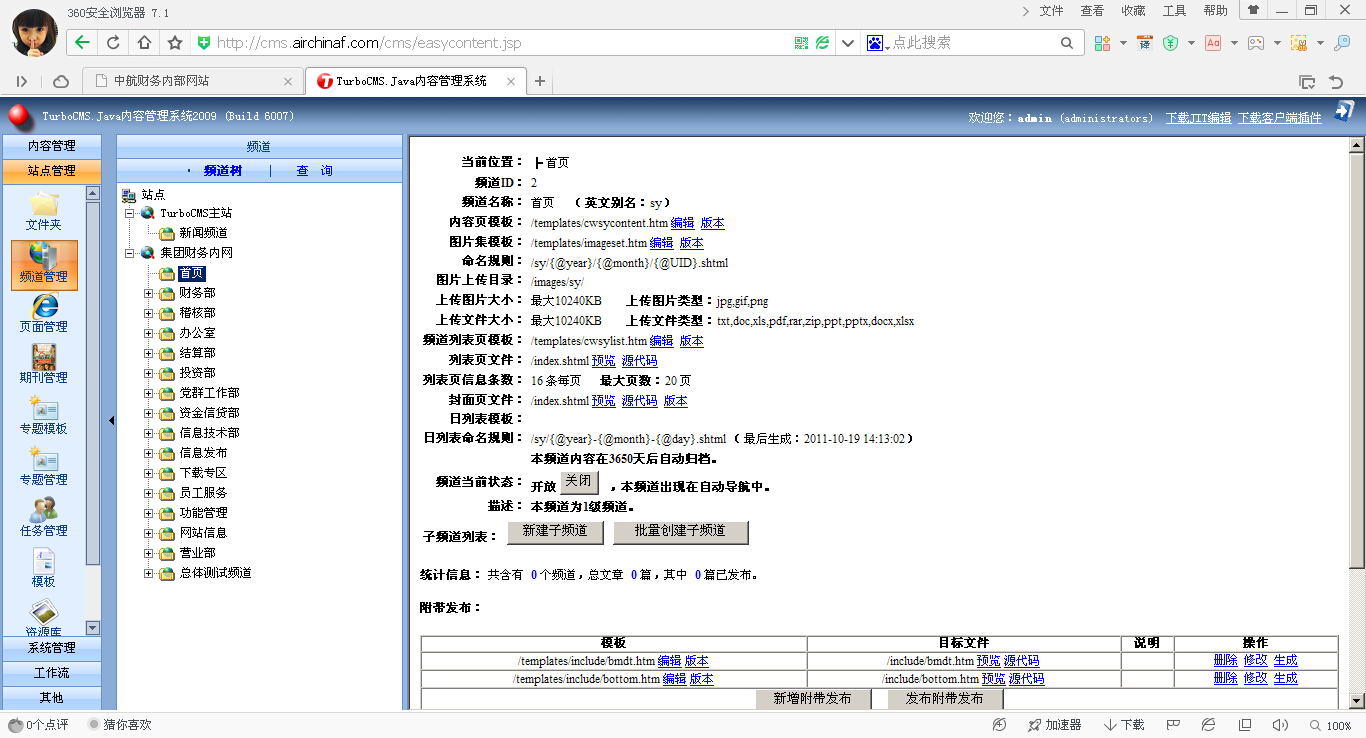The width and height of the screenshot is (1366, 738).
Task: Open the address bar dropdown arrow
Action: pyautogui.click(x=848, y=43)
